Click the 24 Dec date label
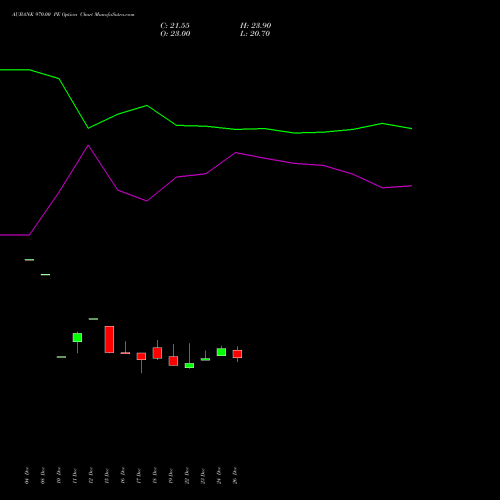The width and height of the screenshot is (500, 500). [x=219, y=475]
